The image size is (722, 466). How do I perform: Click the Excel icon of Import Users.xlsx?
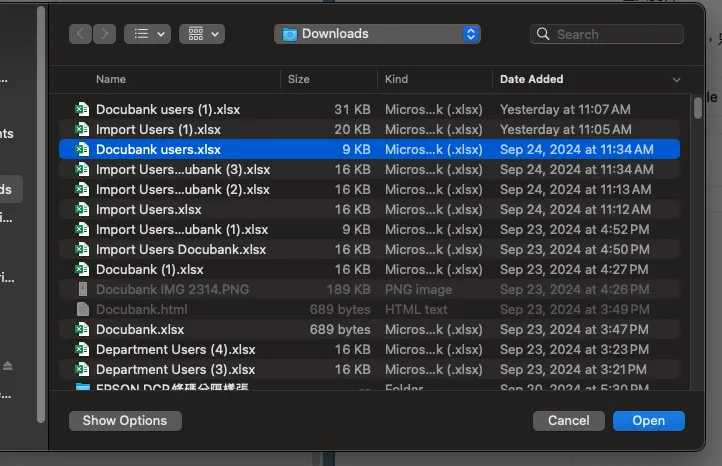(x=83, y=209)
